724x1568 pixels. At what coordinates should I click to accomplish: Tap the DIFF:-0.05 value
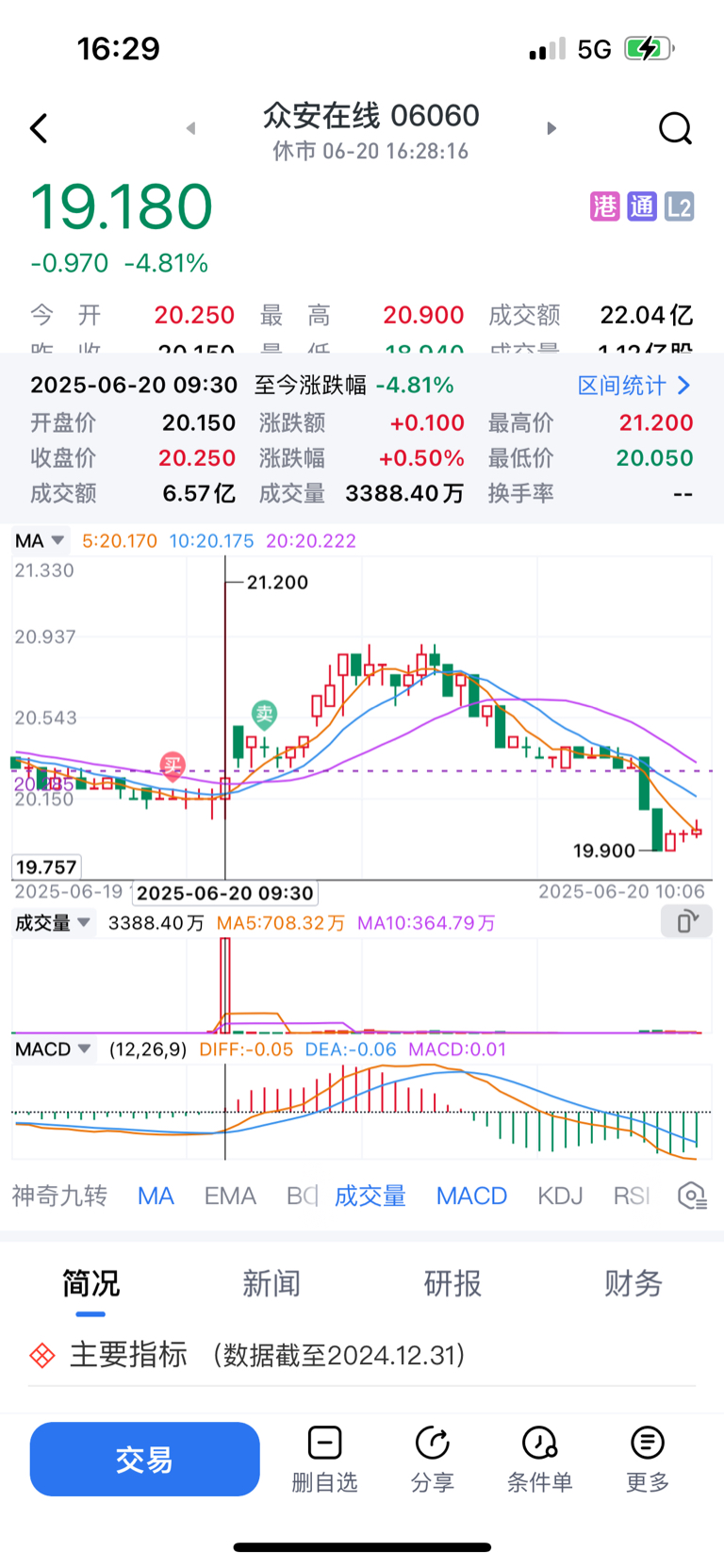point(246,1049)
